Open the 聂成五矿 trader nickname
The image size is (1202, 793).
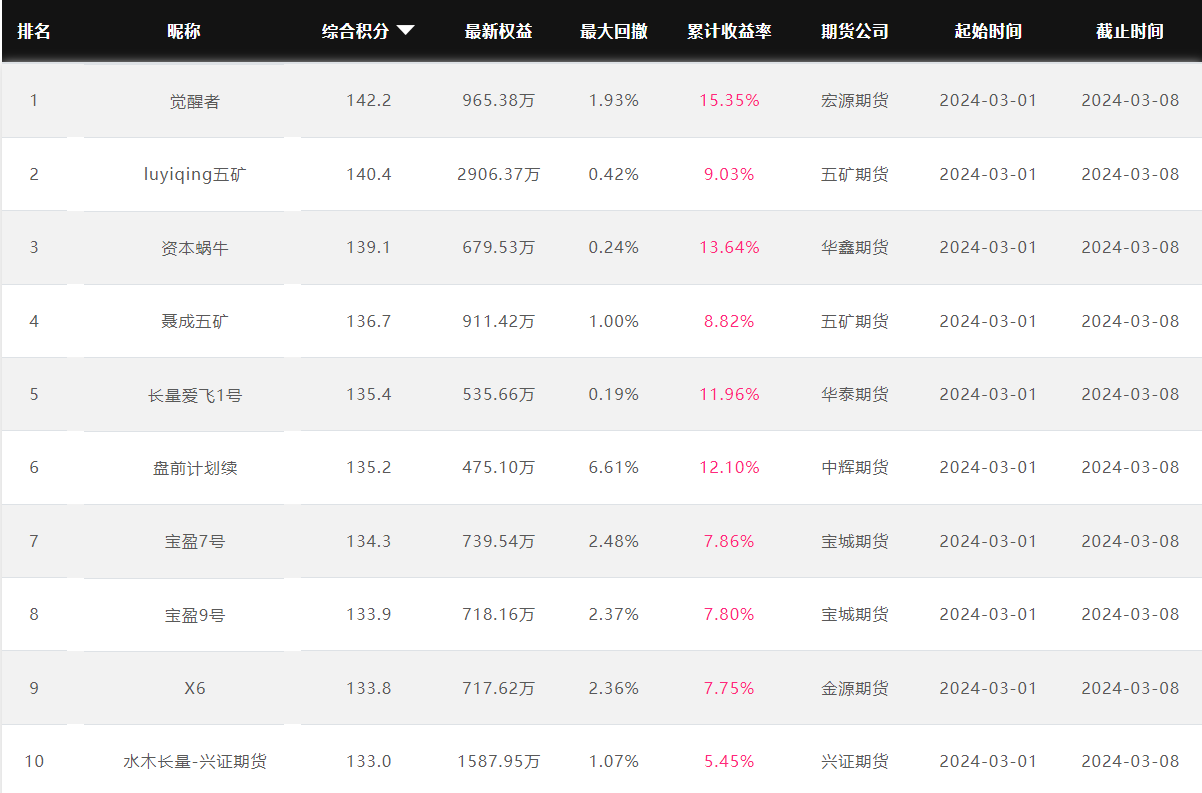click(195, 321)
